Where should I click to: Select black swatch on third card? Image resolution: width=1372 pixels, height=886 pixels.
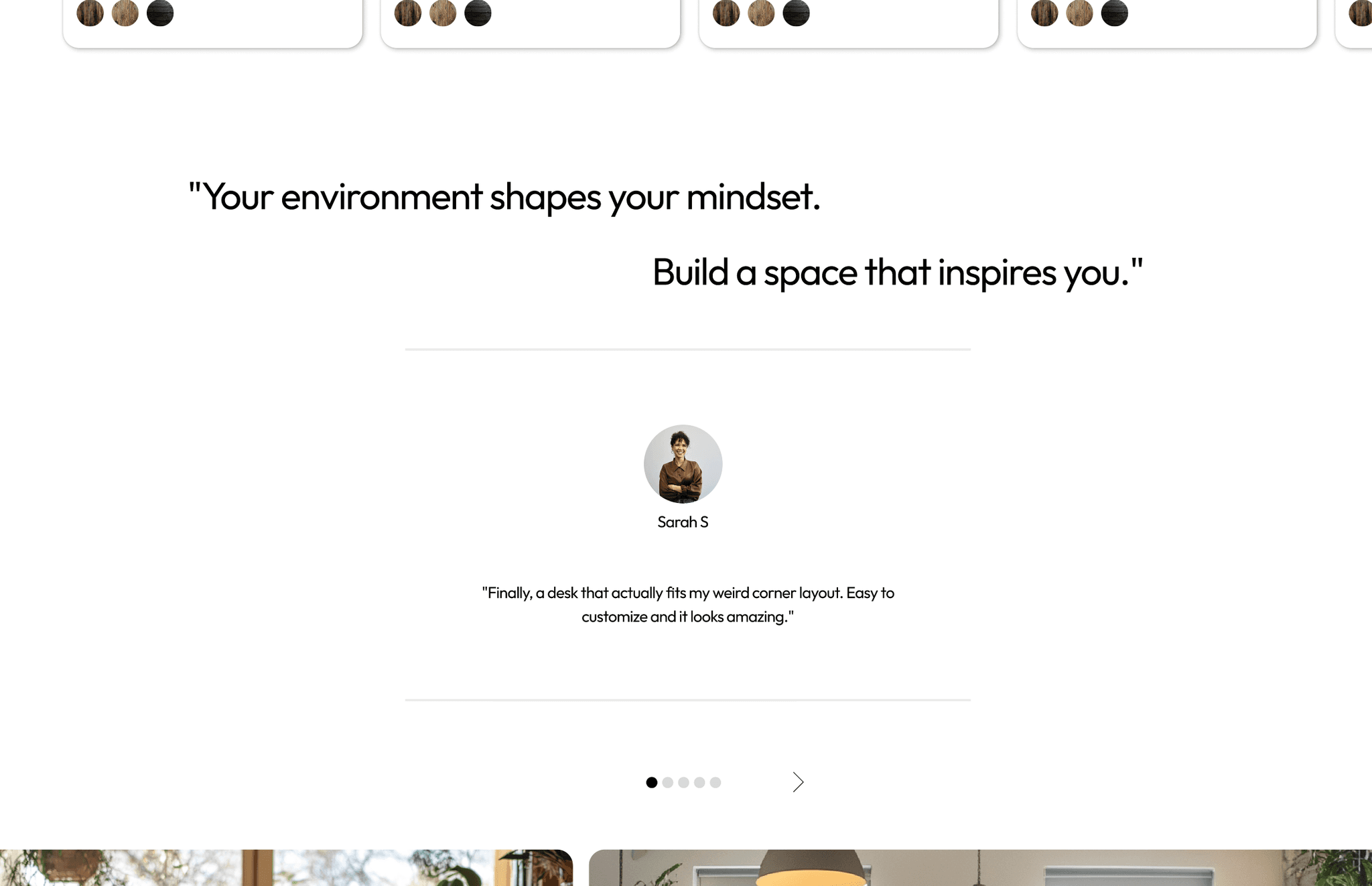(x=796, y=13)
